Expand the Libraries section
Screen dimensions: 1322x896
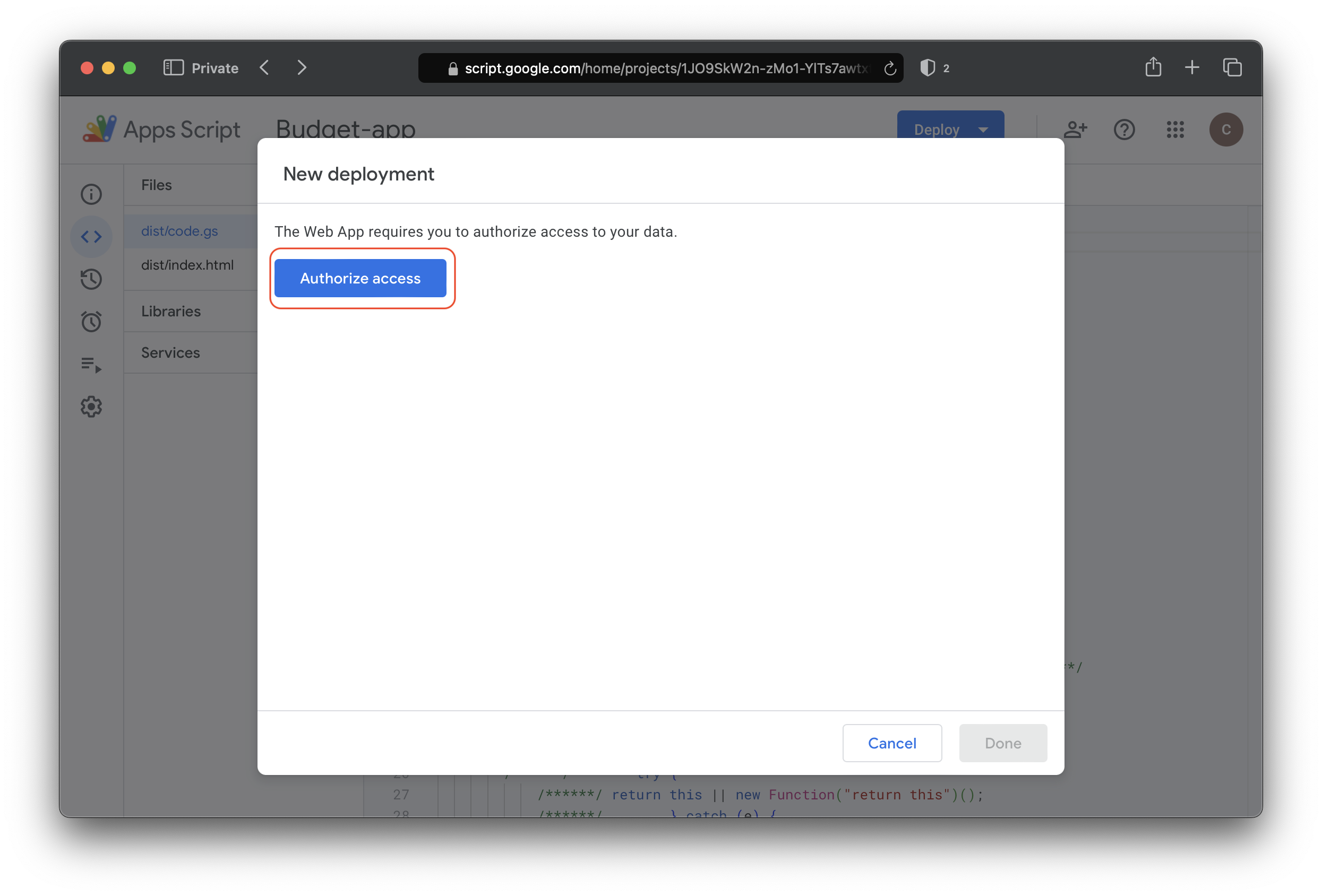coord(170,311)
